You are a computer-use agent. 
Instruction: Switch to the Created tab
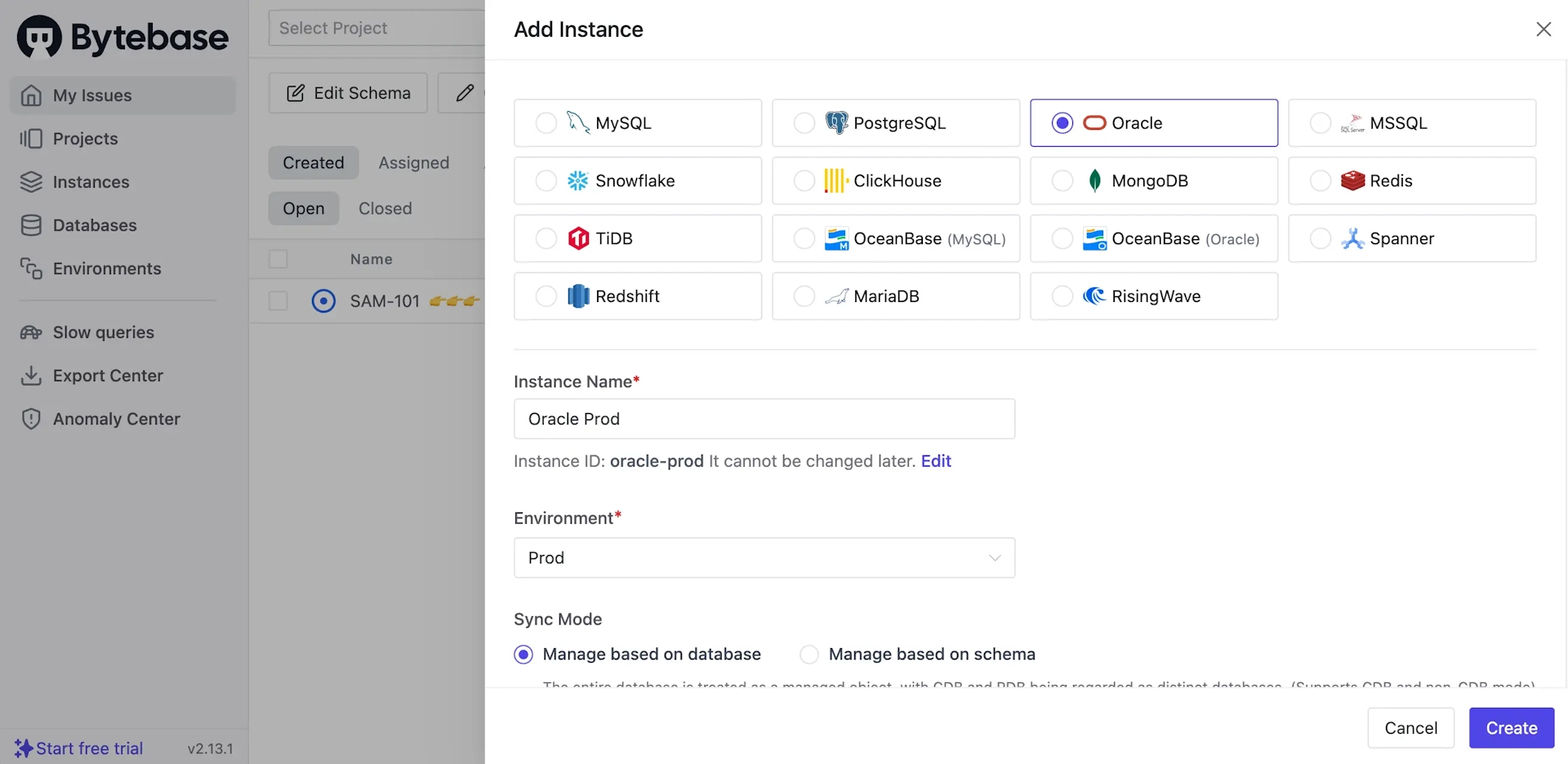point(314,163)
